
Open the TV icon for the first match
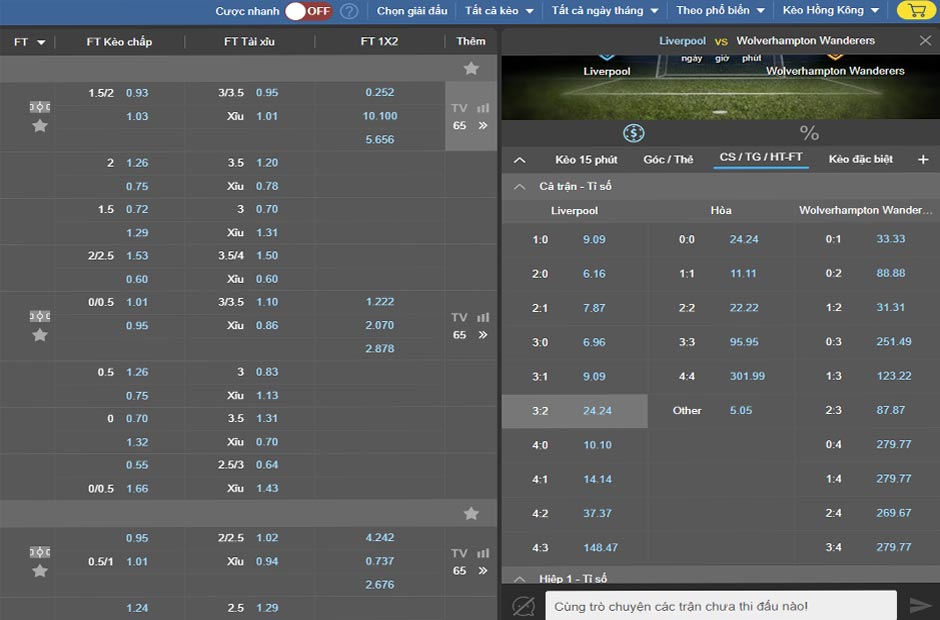[x=459, y=108]
